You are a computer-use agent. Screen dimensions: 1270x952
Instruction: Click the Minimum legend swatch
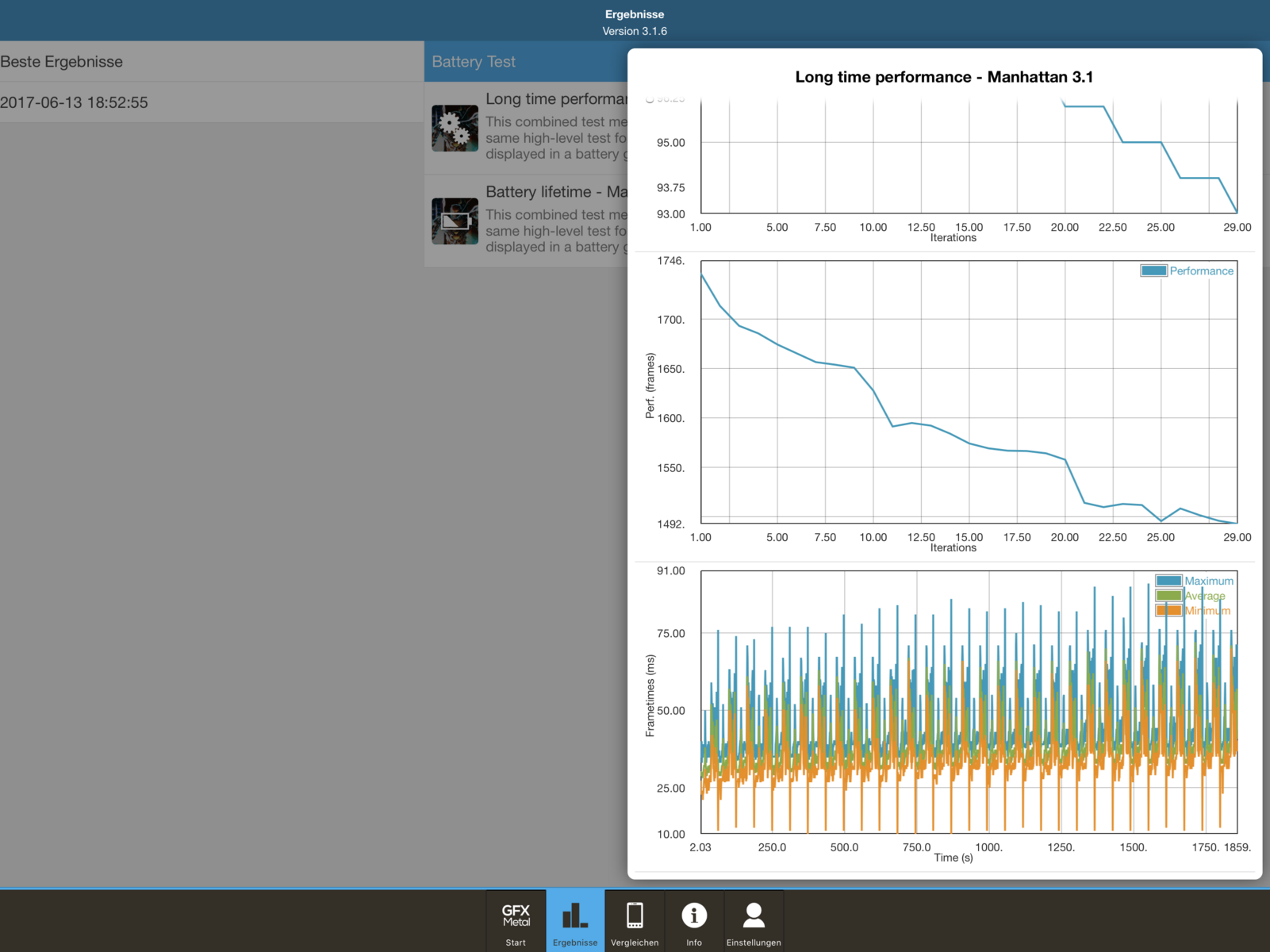(1168, 611)
